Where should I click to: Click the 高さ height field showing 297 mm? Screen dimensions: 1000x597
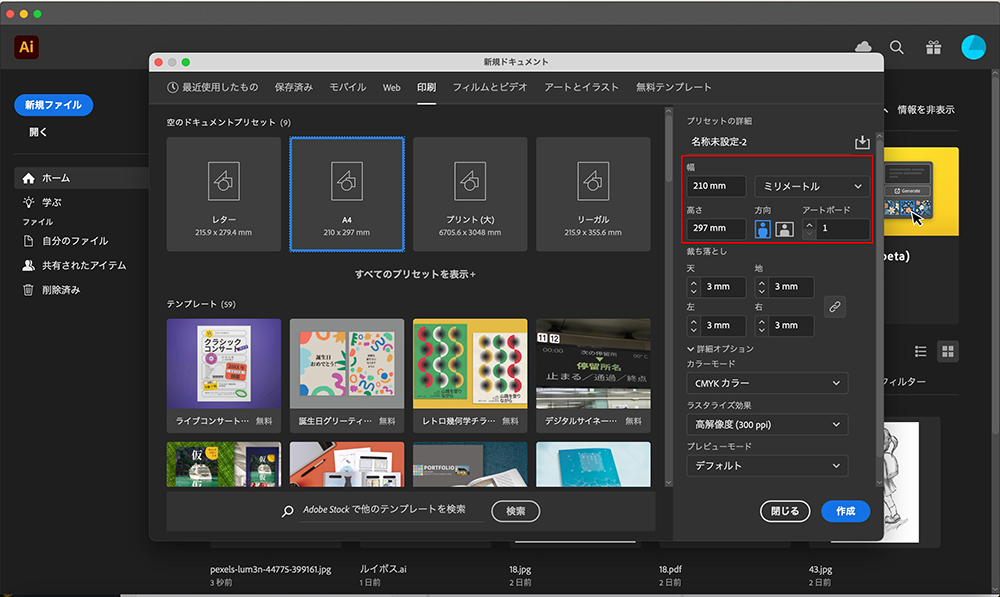[x=716, y=228]
